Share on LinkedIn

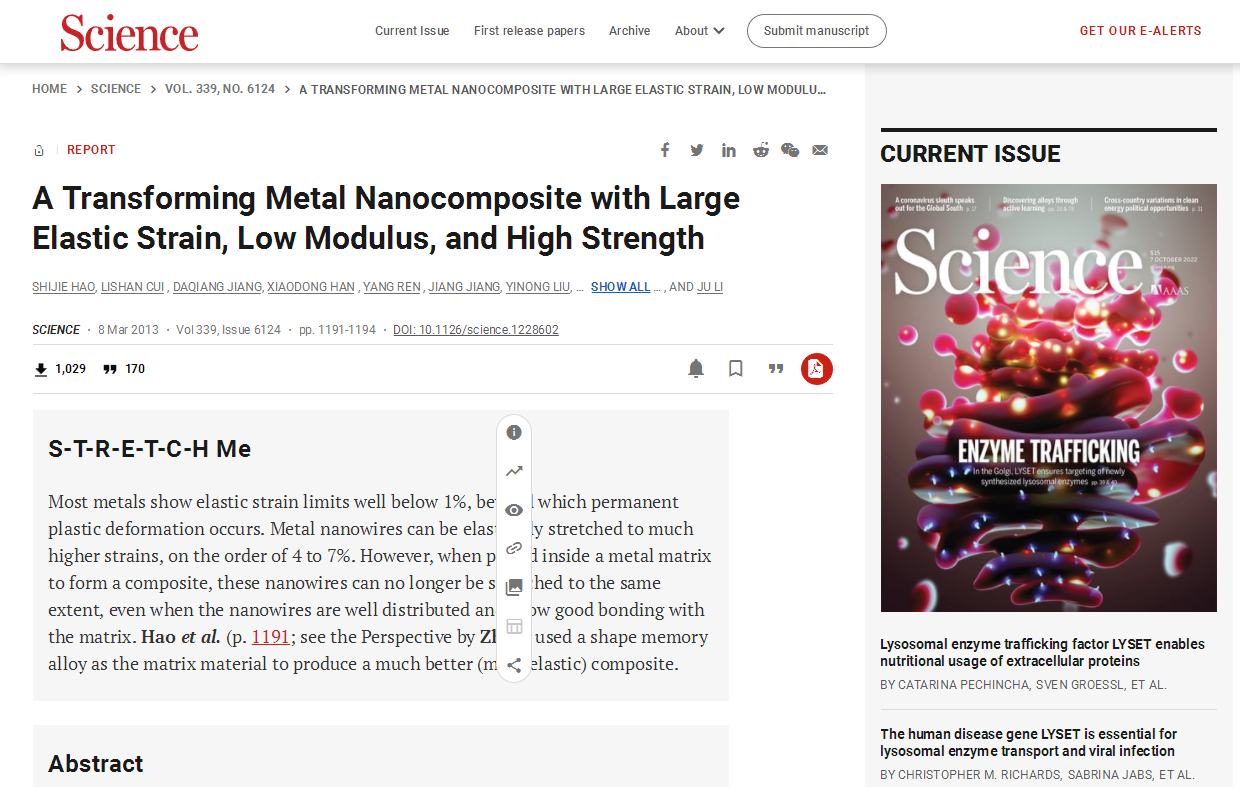pos(729,150)
